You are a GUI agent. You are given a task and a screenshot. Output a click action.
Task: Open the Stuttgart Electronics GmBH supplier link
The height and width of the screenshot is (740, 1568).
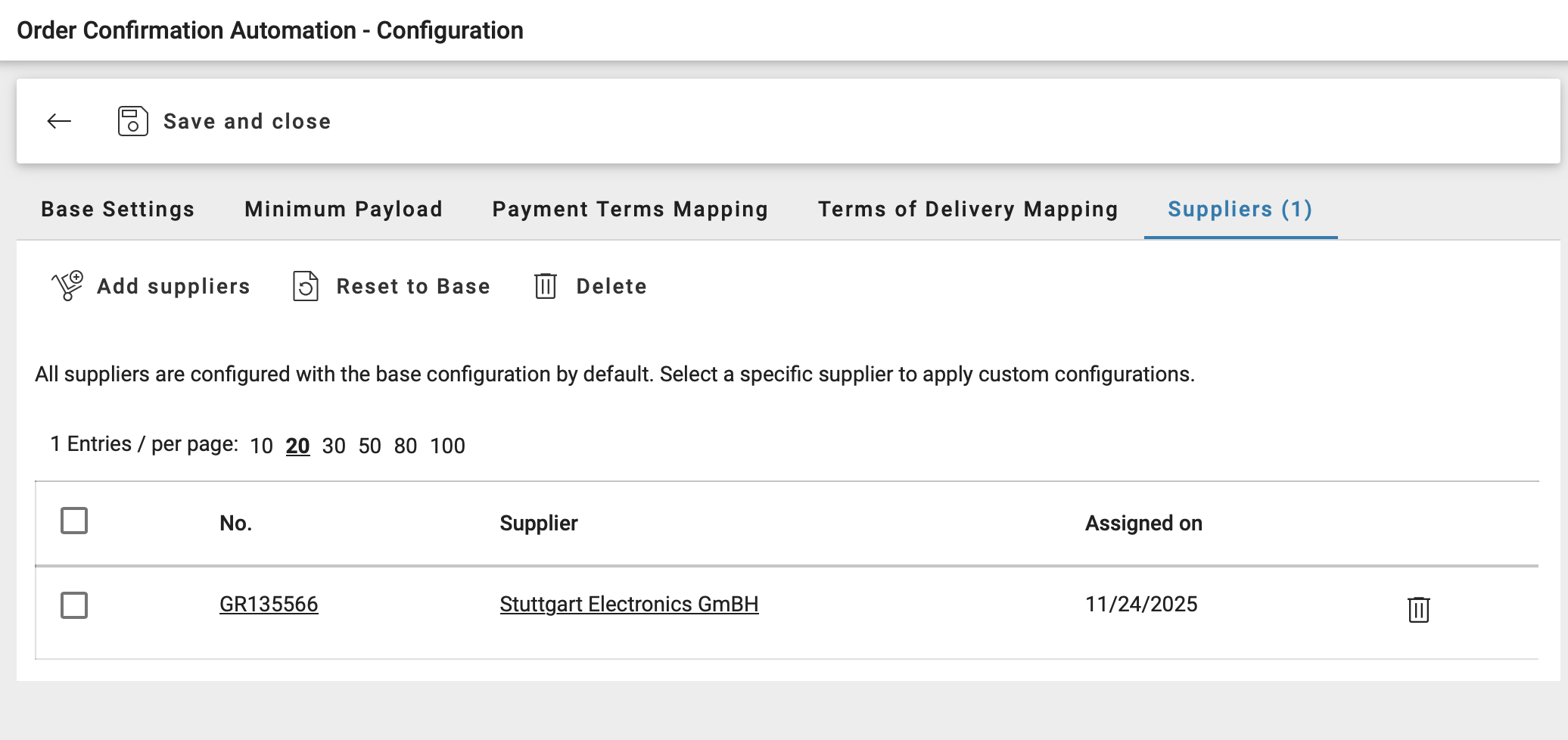click(629, 605)
